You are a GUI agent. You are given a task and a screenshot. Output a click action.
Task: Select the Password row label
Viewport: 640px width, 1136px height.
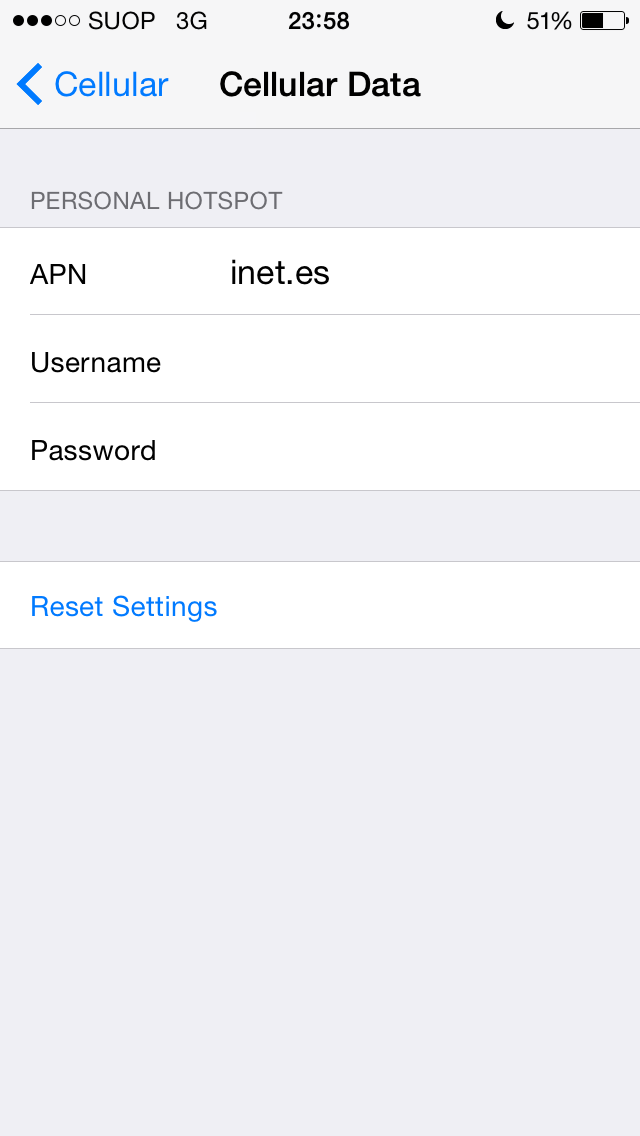93,451
